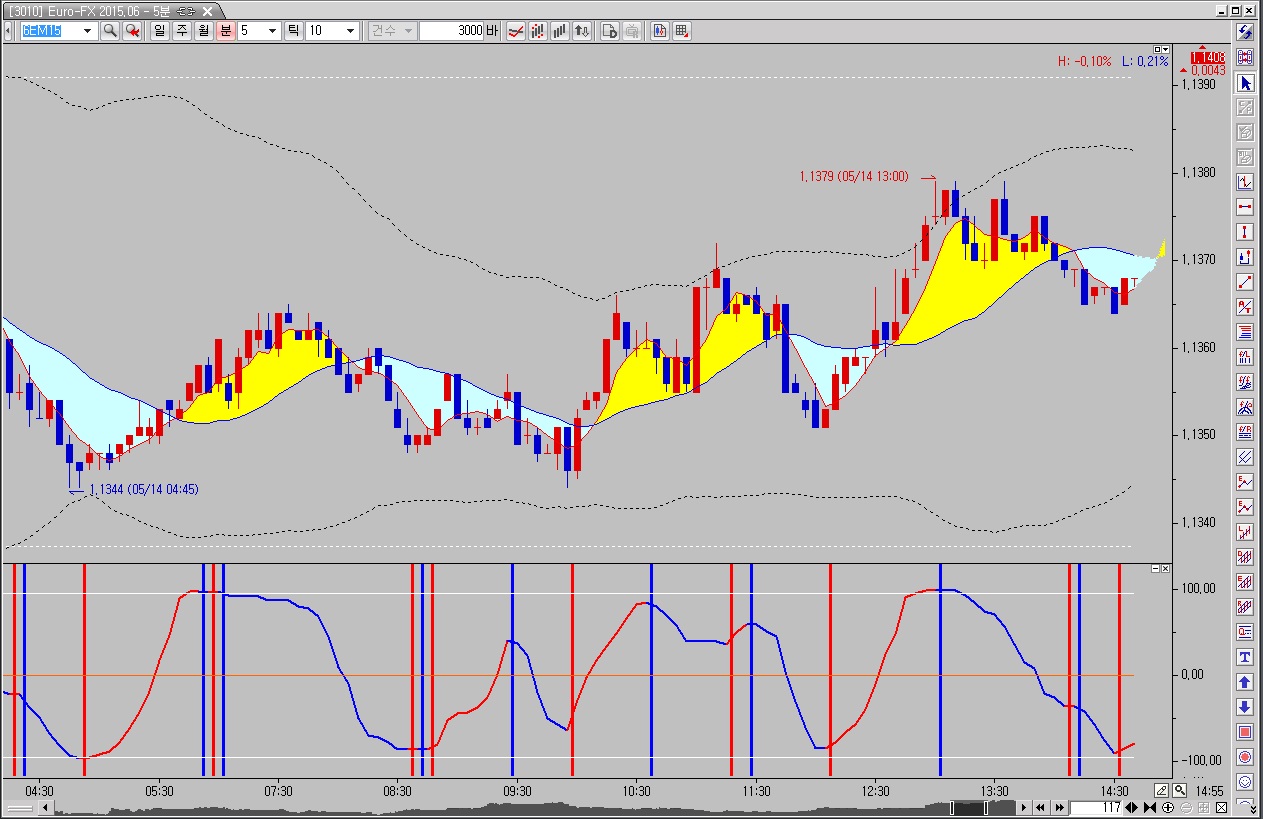The height and width of the screenshot is (819, 1263).
Task: Select the horizontal line drawing tool
Action: coord(1245,208)
